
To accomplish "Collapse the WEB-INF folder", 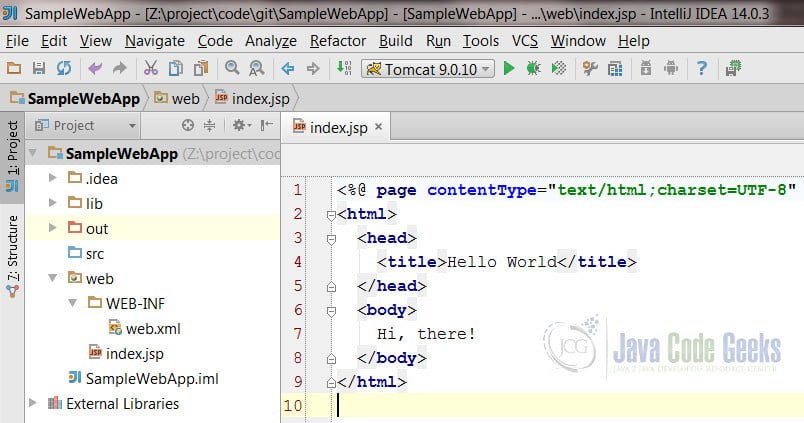I will tap(73, 303).
